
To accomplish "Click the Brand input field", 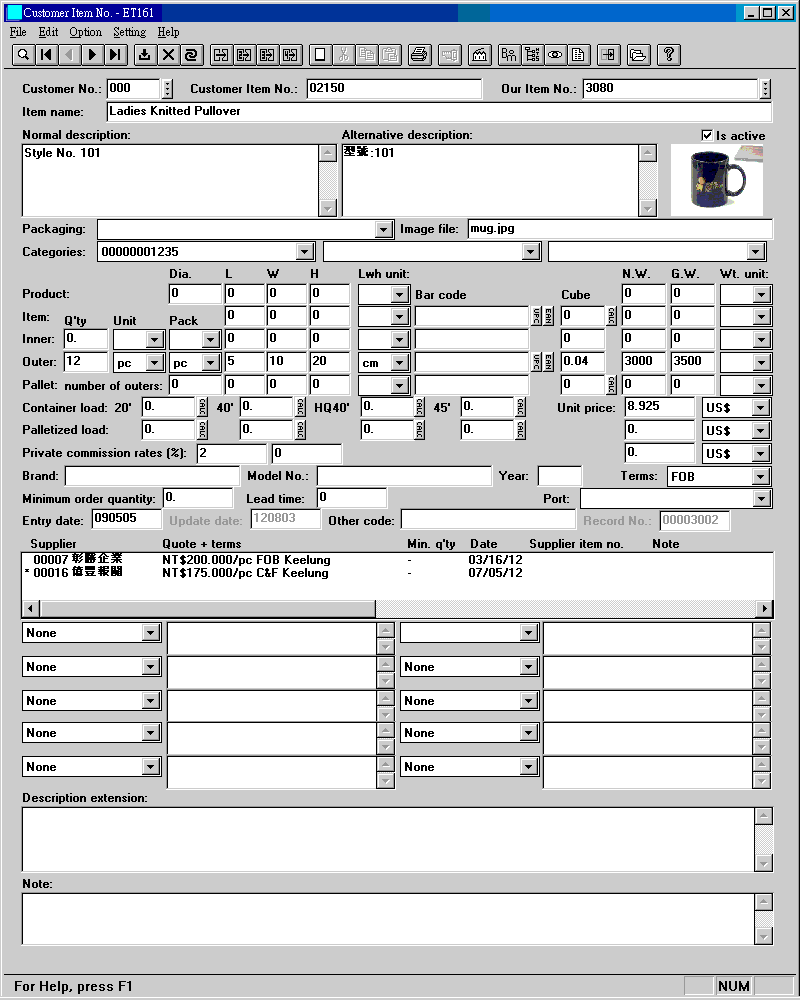I will point(152,476).
